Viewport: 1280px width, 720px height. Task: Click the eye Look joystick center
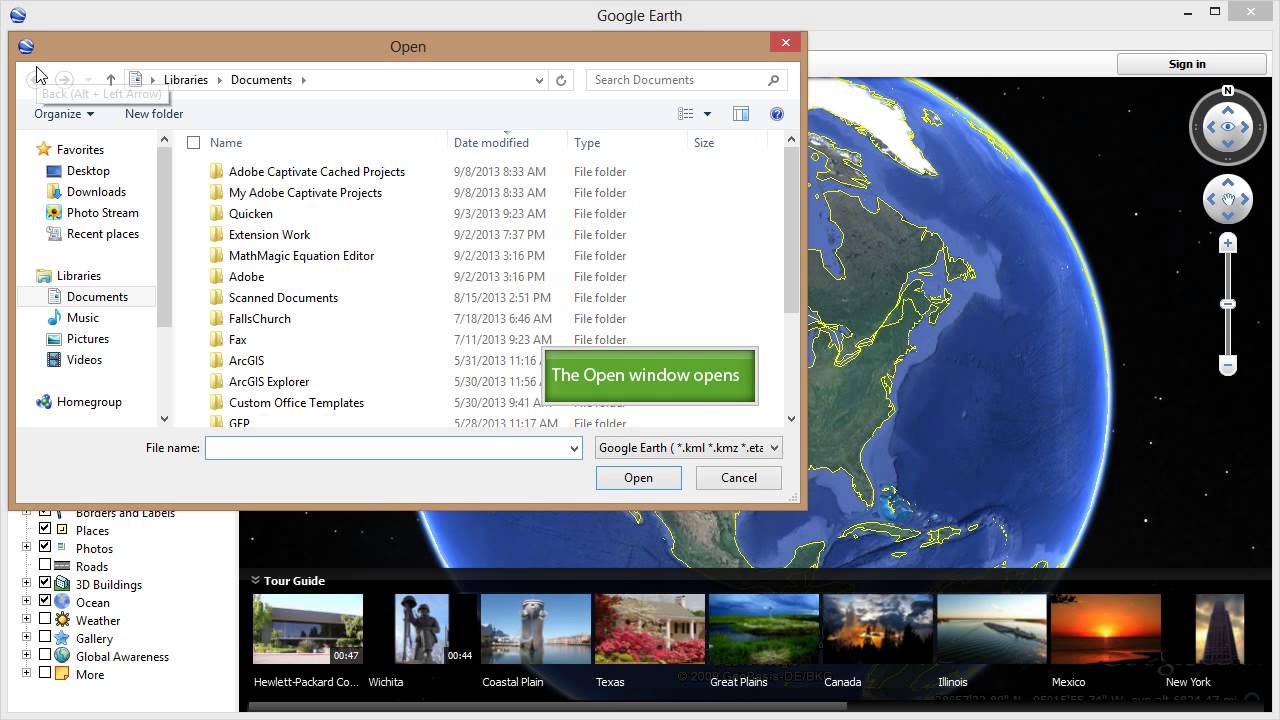click(1228, 127)
